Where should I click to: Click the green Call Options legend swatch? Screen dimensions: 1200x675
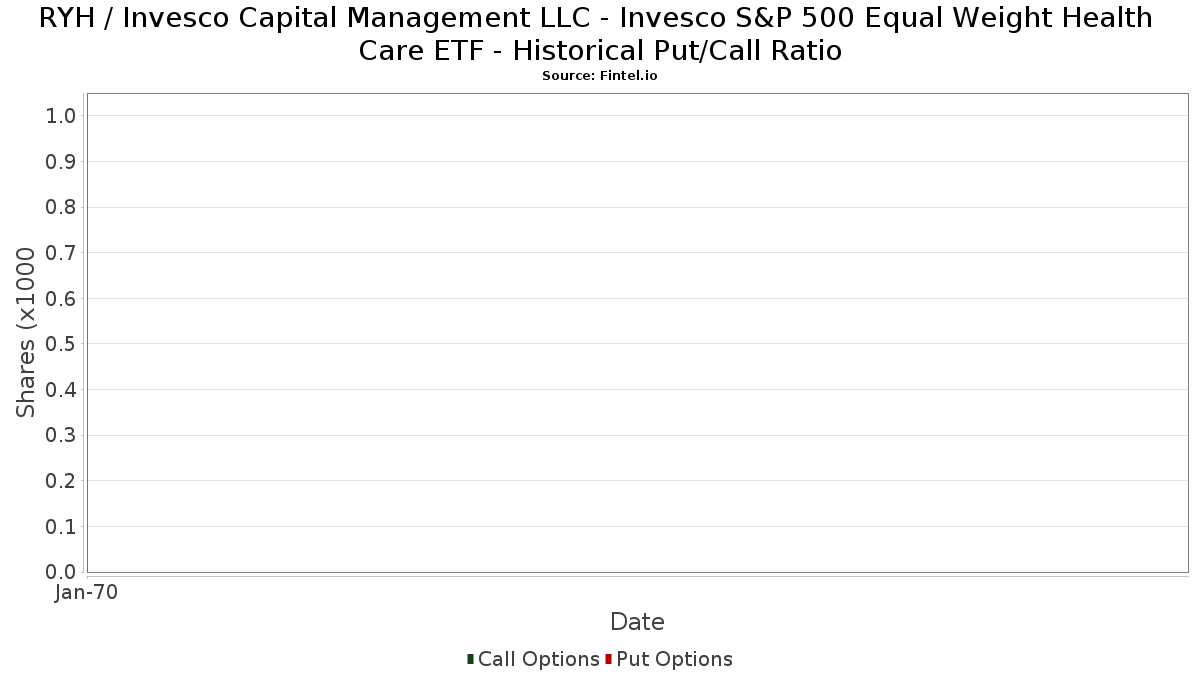click(470, 659)
